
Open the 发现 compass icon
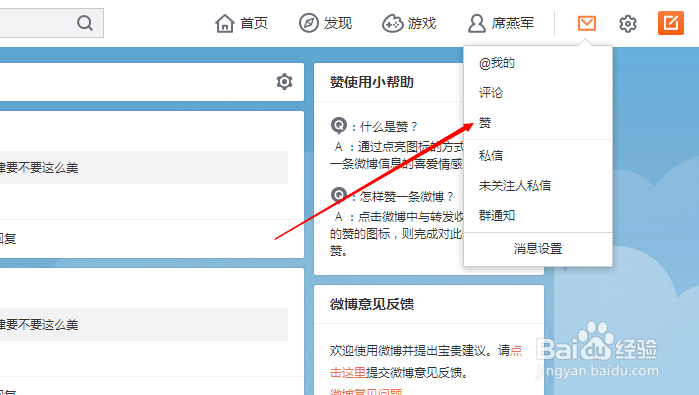(308, 23)
